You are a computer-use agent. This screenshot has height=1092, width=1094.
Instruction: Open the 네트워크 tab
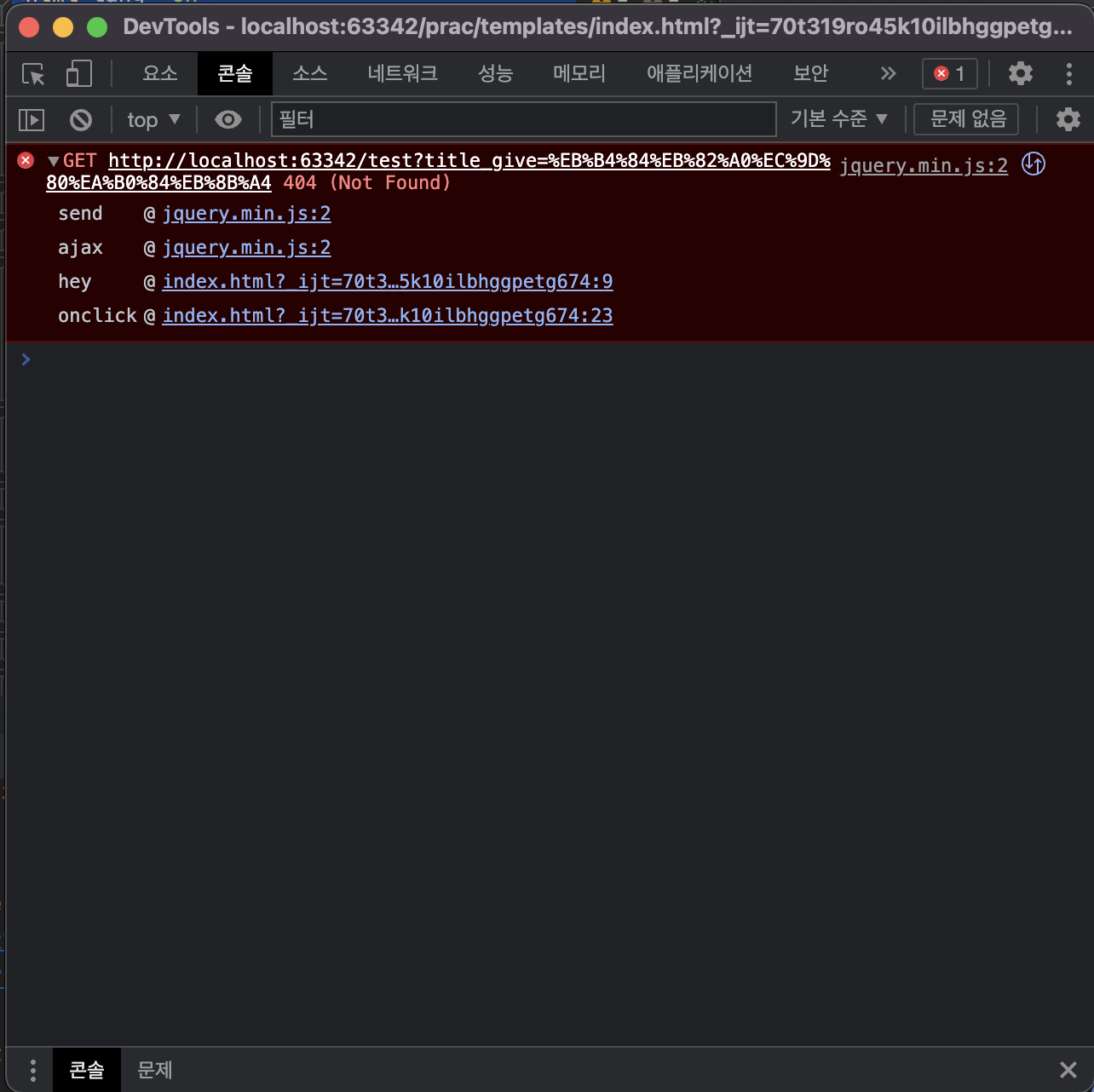click(403, 74)
